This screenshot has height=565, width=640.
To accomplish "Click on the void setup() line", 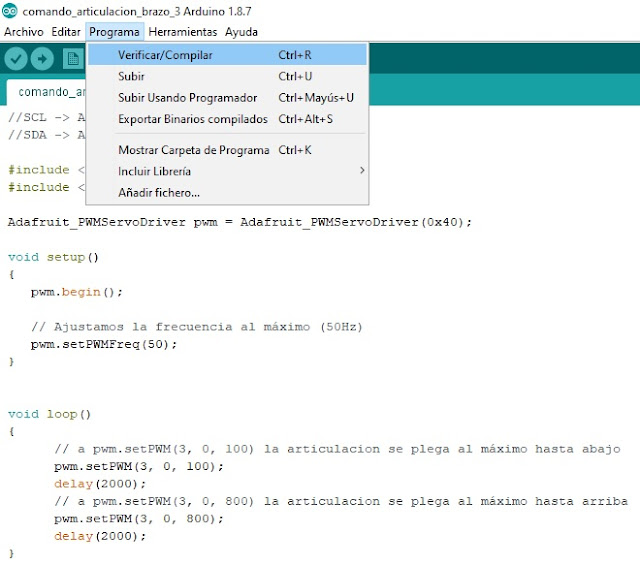I will [53, 257].
